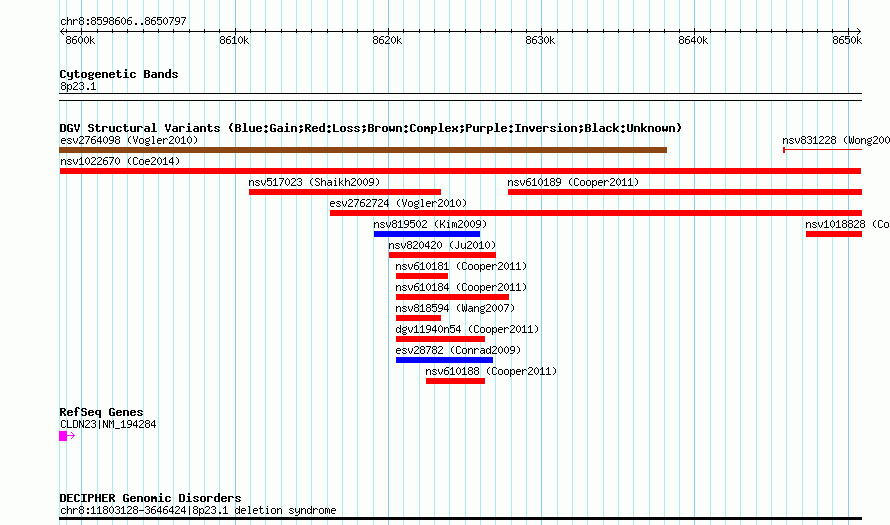
Task: Click the nsv610189 (Cooper2011) label
Action: 573,182
